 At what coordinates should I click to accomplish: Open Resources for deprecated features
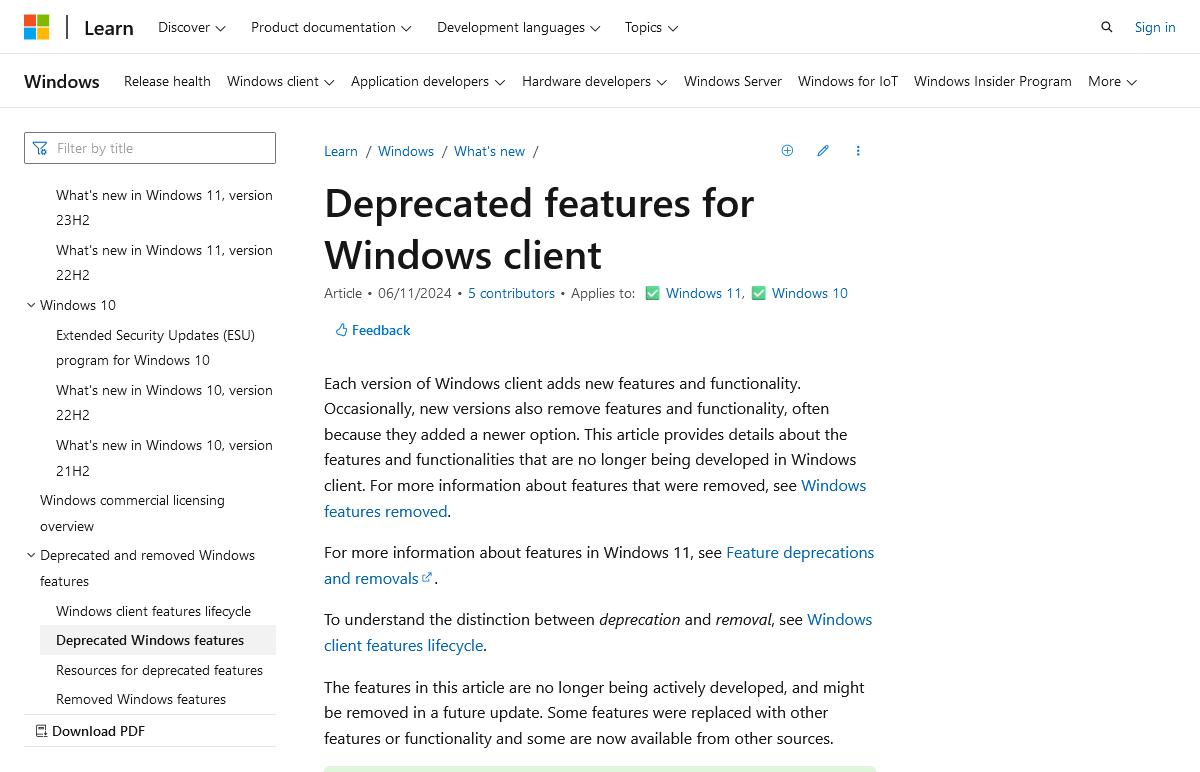[x=160, y=670]
